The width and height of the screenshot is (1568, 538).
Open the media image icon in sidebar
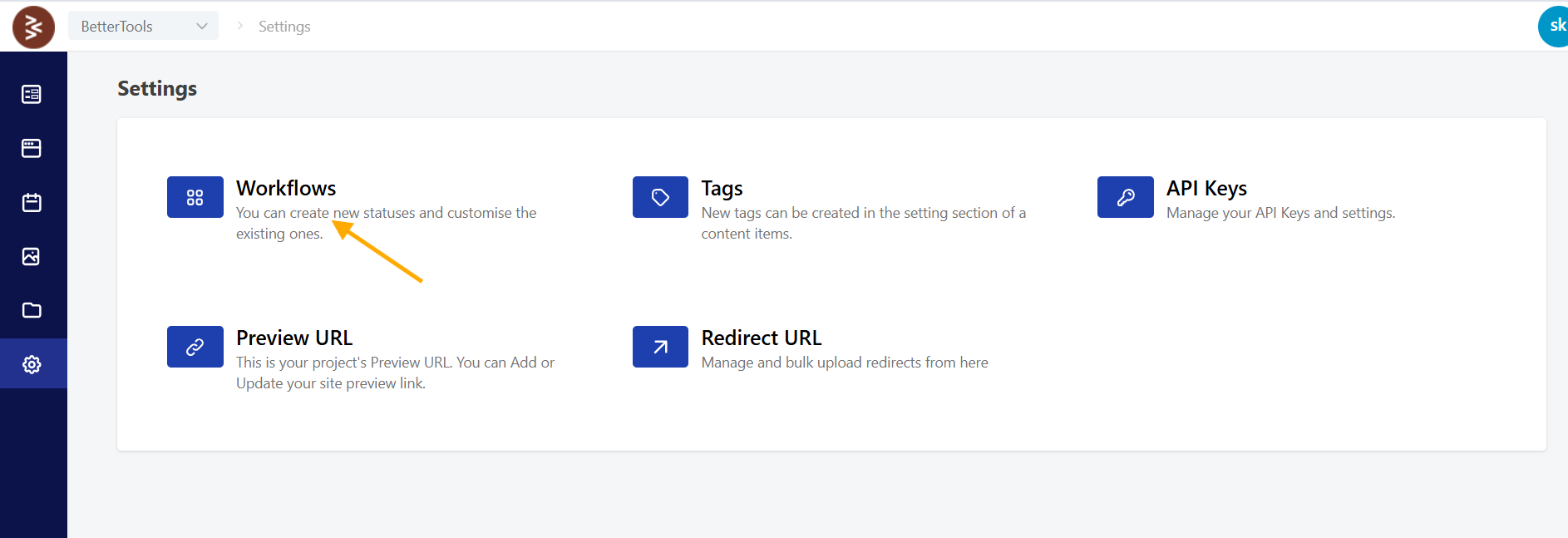[32, 256]
